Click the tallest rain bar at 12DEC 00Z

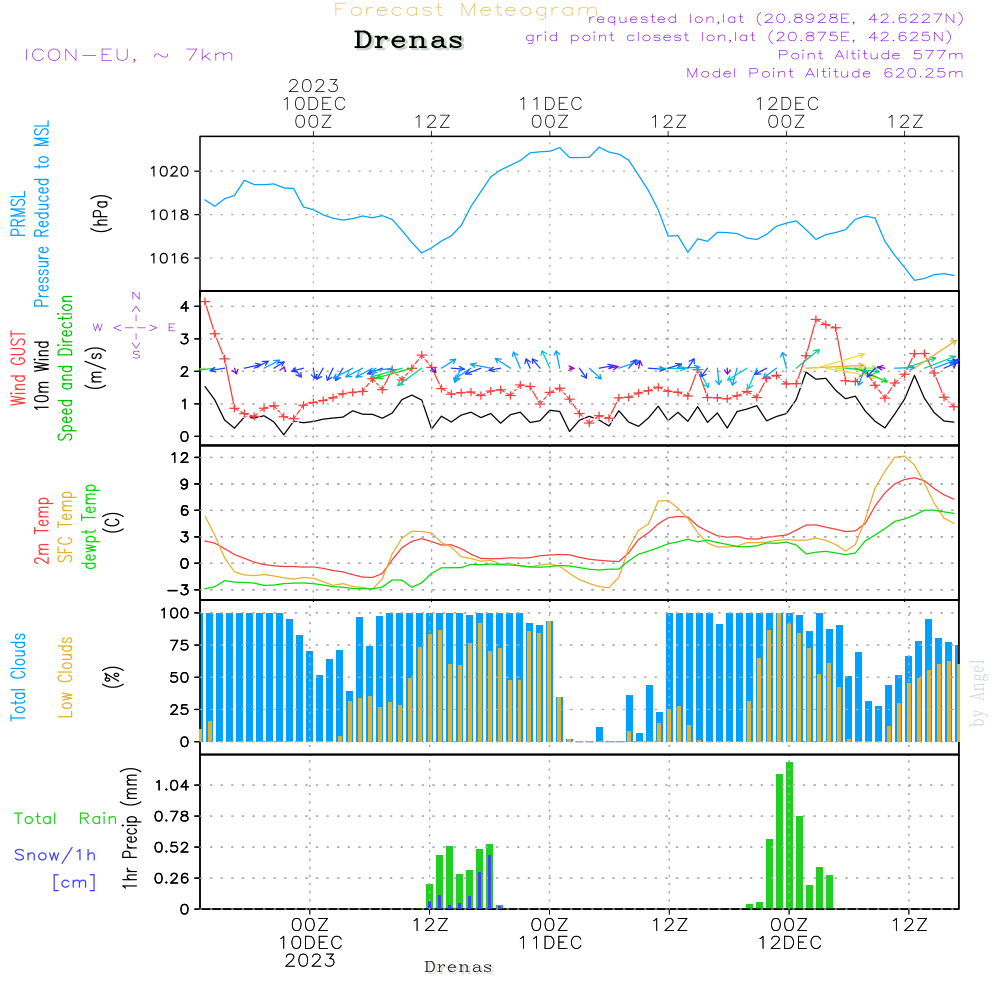[790, 835]
